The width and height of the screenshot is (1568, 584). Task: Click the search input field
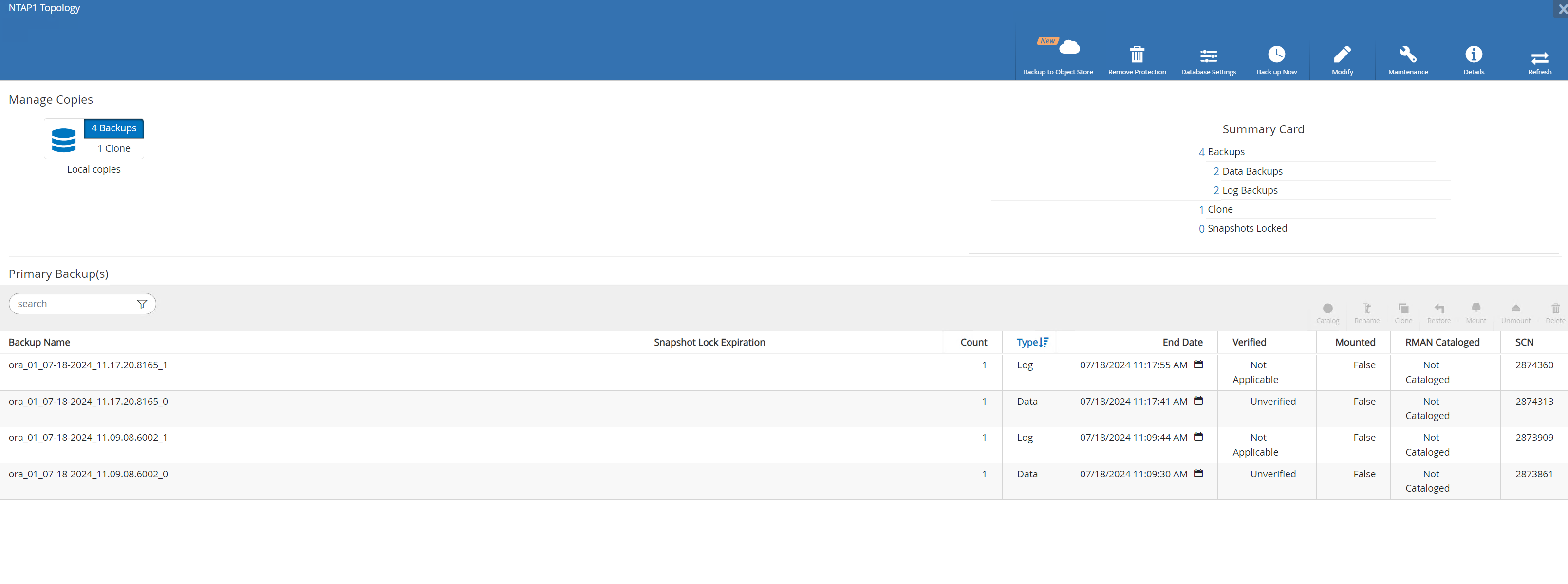pos(67,303)
